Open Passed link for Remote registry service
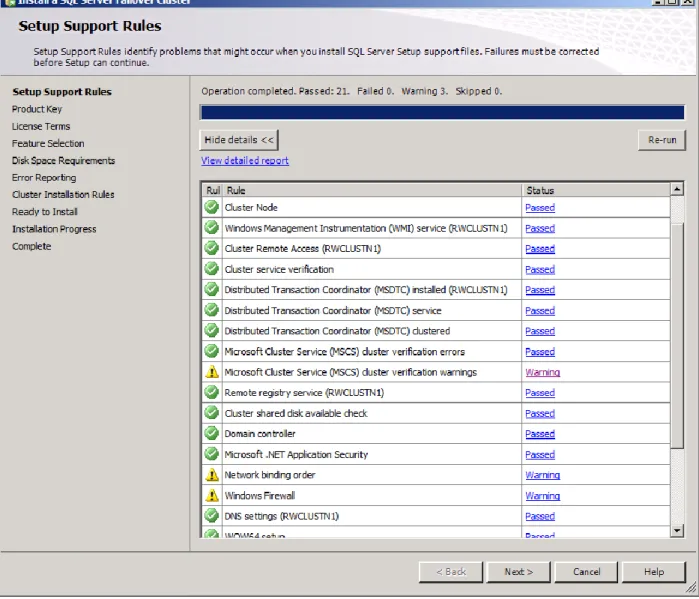Image resolution: width=699 pixels, height=599 pixels. tap(540, 393)
